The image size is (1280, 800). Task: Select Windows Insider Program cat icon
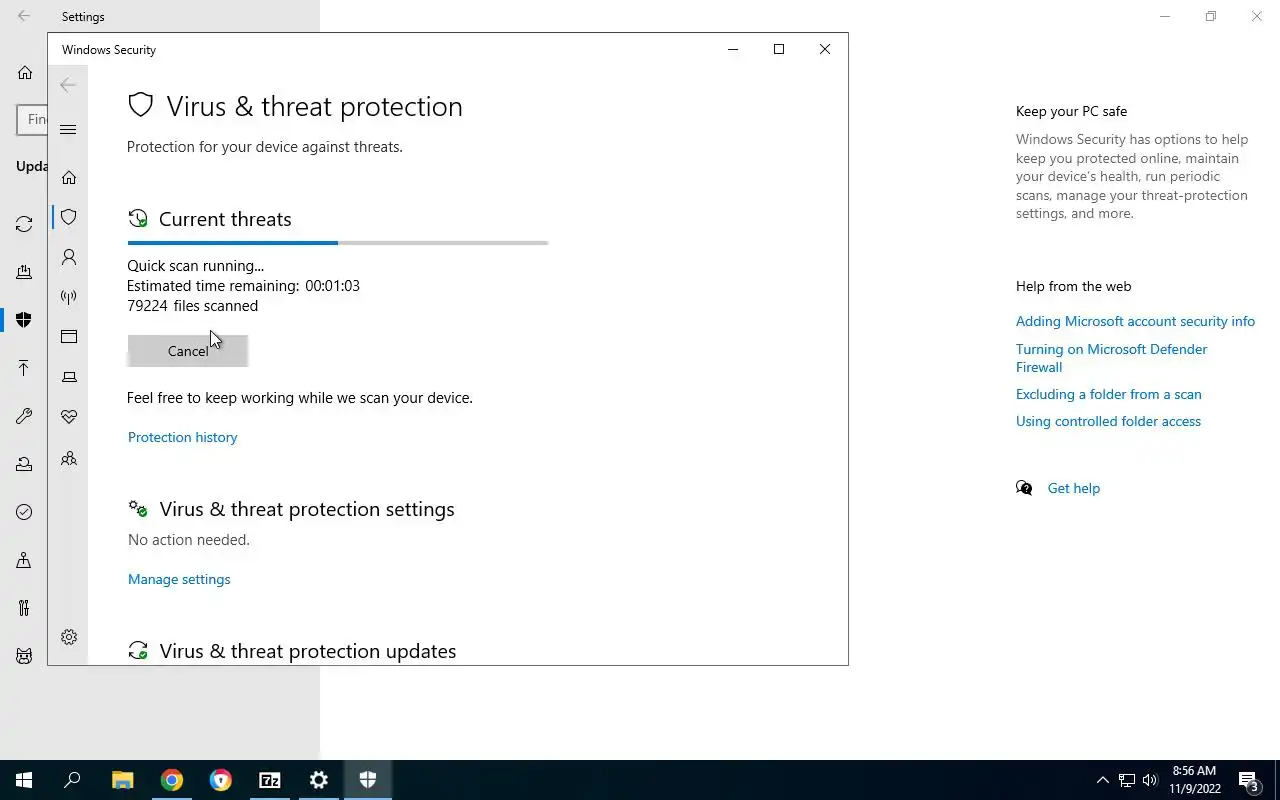tap(24, 656)
